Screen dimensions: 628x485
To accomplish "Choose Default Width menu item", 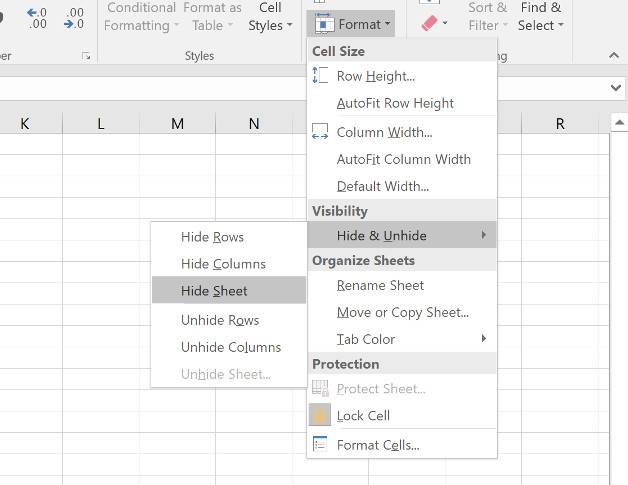I will point(402,186).
